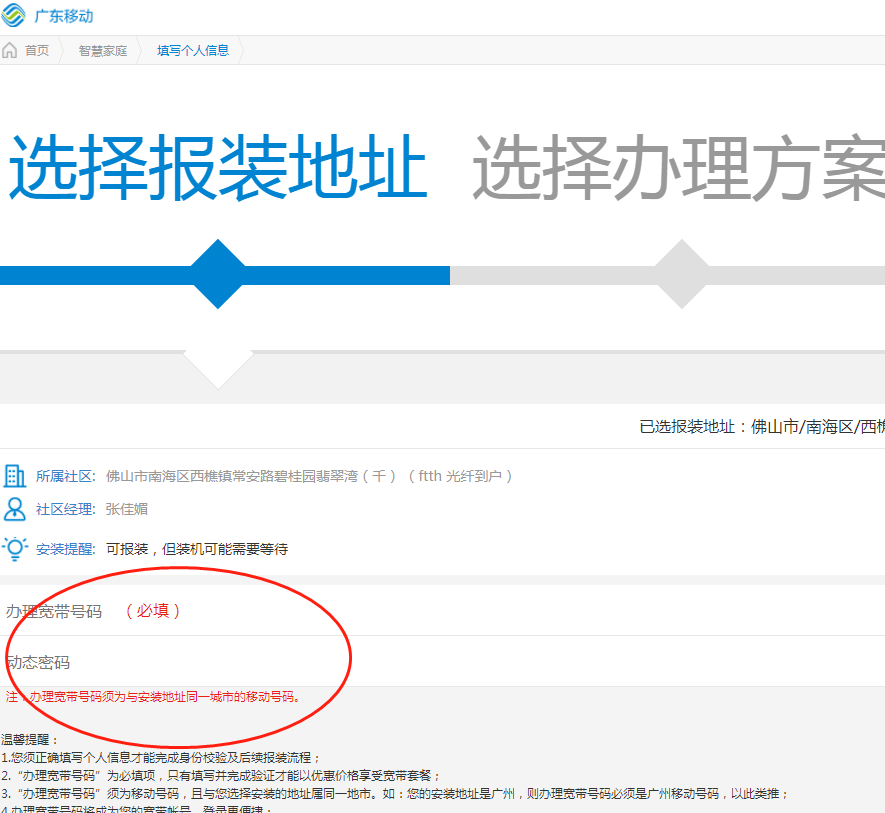
Task: Open the 首页 breadcrumb link
Action: 37,50
